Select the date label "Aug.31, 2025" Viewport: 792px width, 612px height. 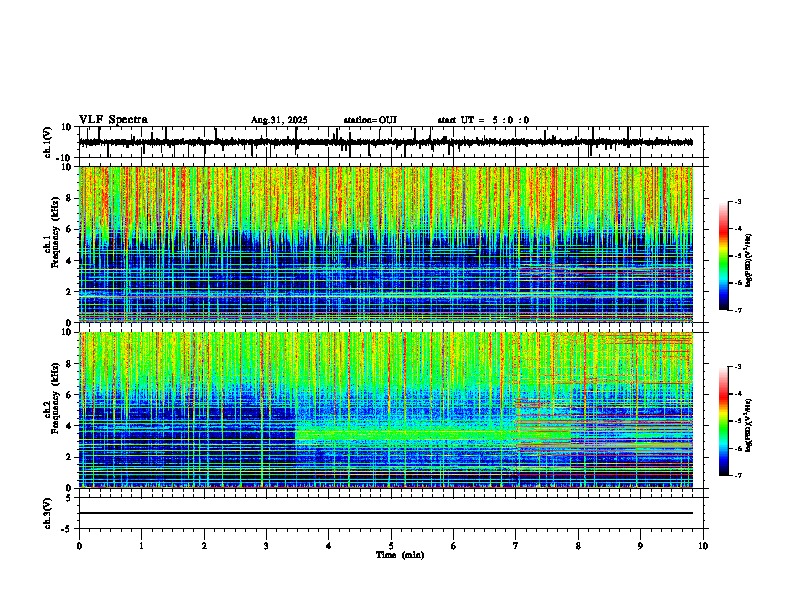pos(279,120)
